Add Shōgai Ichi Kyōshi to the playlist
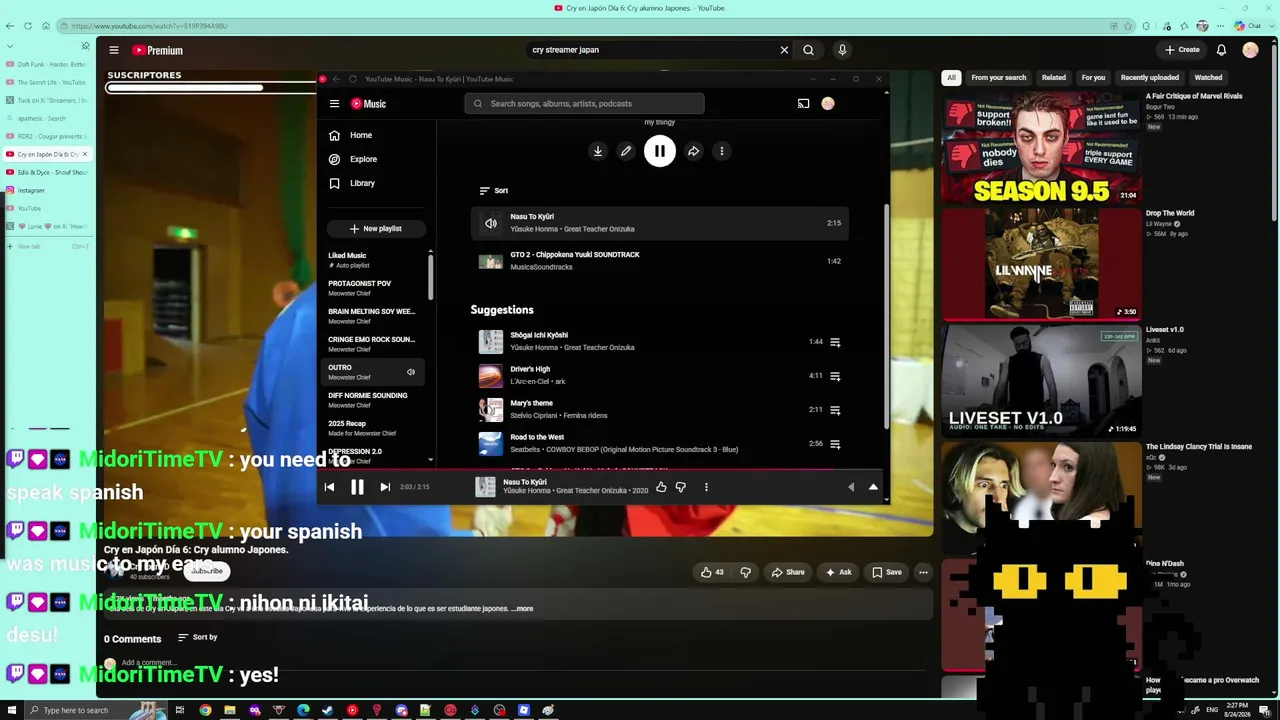The height and width of the screenshot is (720, 1280). coord(835,342)
